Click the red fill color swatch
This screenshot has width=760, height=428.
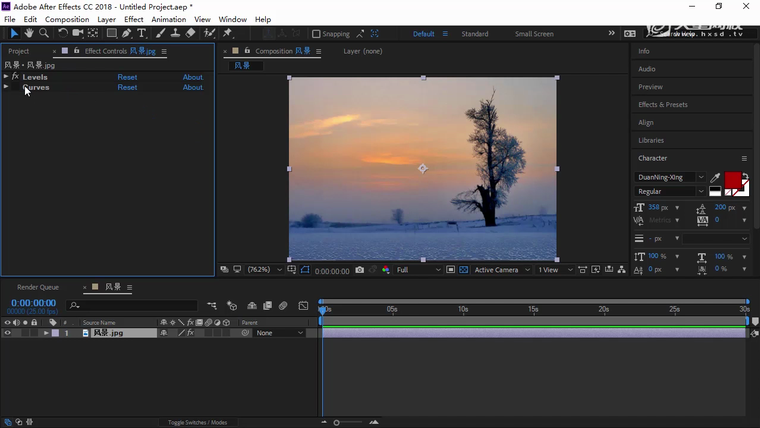coord(732,180)
